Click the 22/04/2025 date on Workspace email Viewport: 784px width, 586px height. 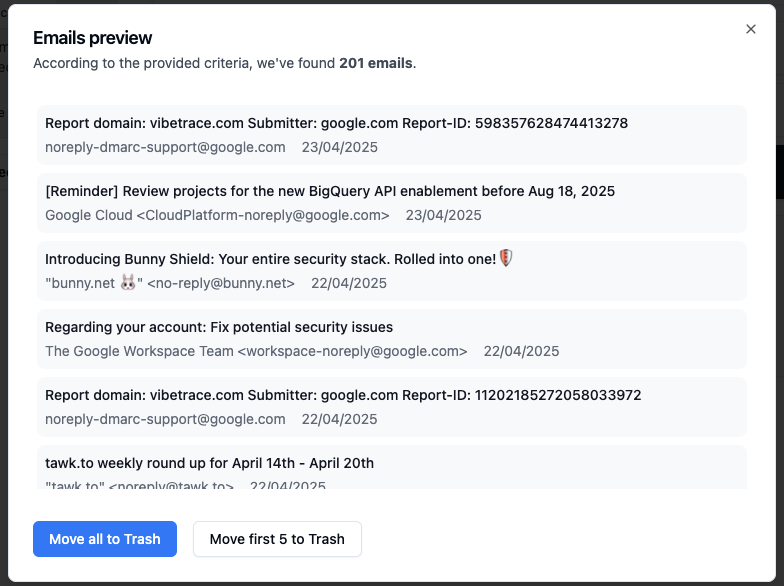click(521, 351)
